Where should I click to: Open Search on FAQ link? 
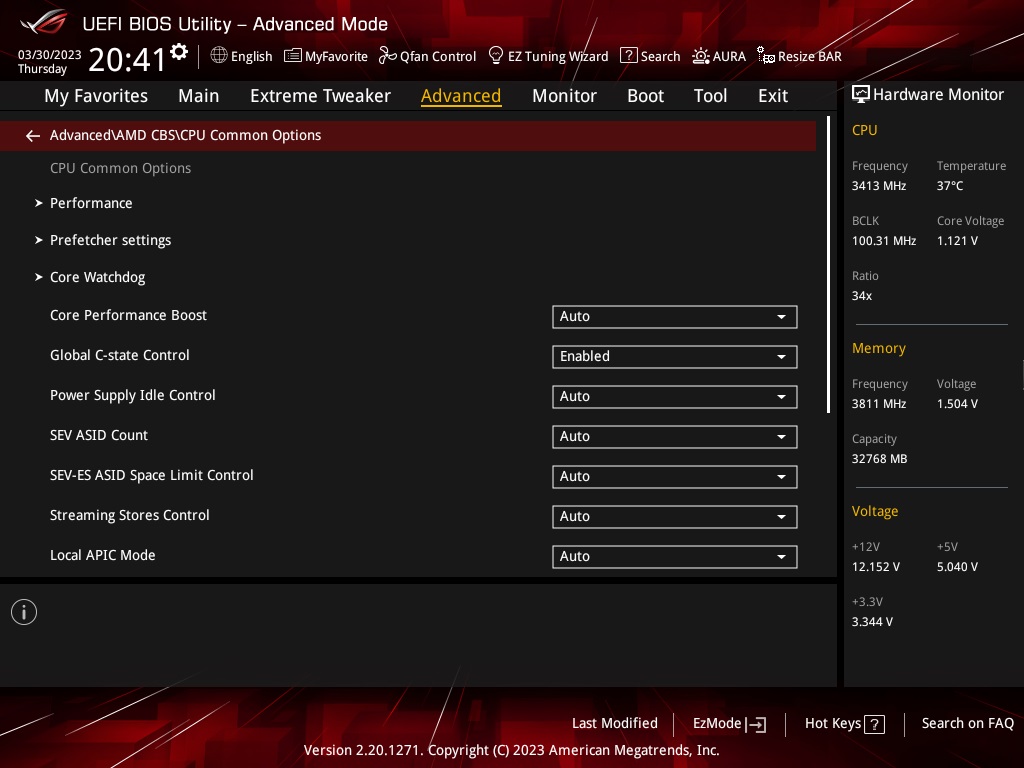(967, 724)
